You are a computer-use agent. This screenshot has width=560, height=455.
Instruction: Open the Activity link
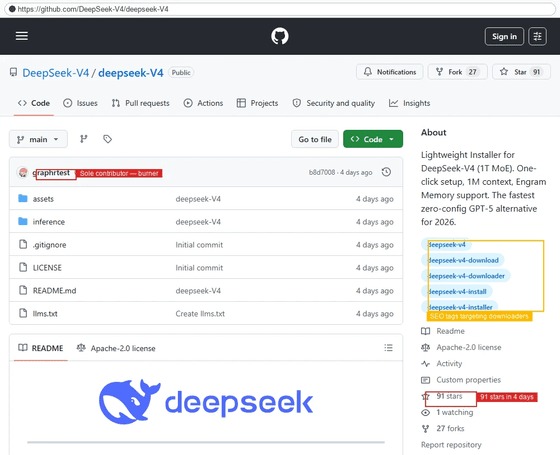click(x=442, y=364)
